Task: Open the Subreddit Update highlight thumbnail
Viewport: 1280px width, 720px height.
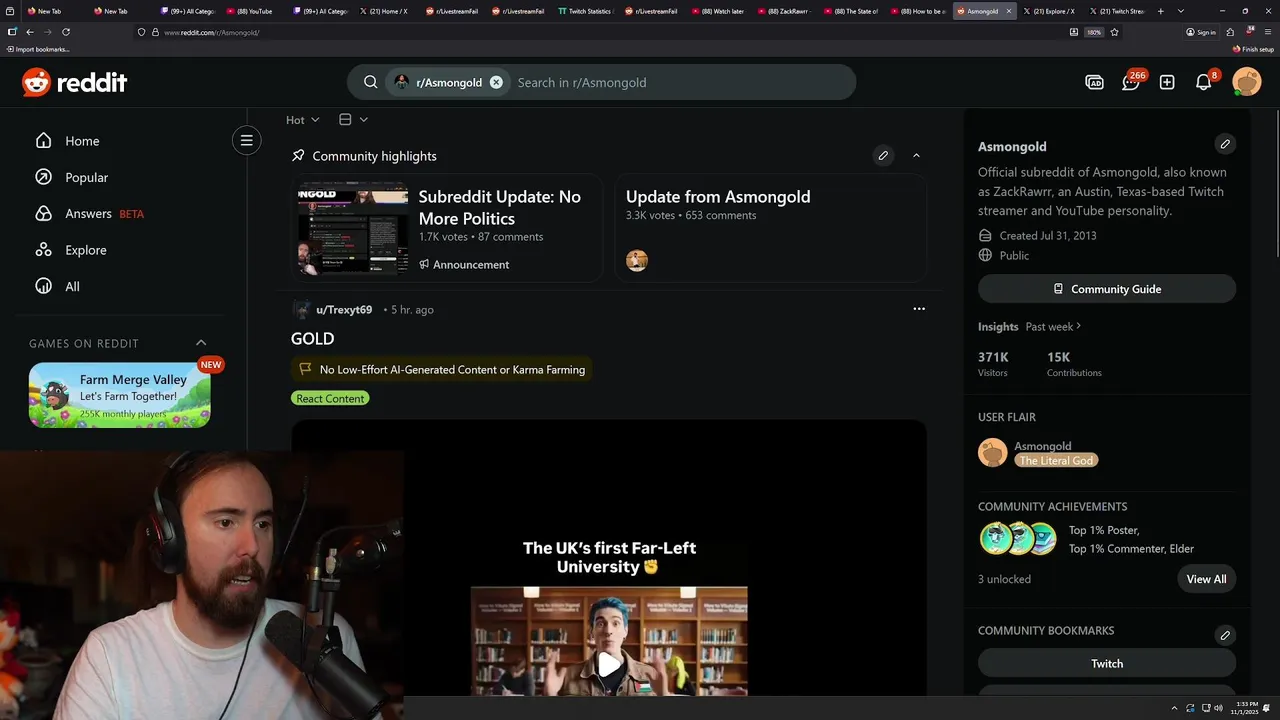Action: (x=353, y=227)
